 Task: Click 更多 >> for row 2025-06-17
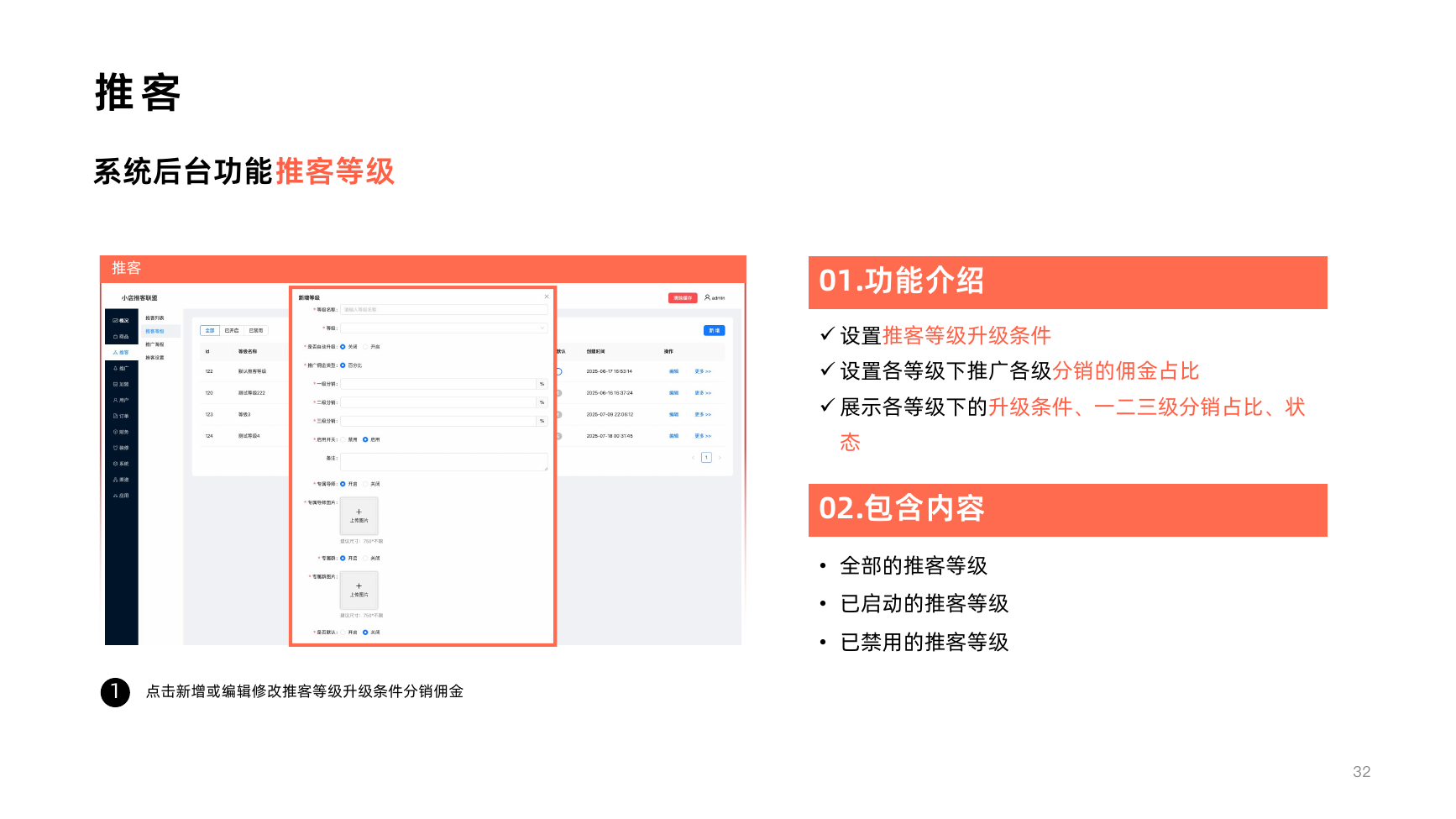(703, 371)
